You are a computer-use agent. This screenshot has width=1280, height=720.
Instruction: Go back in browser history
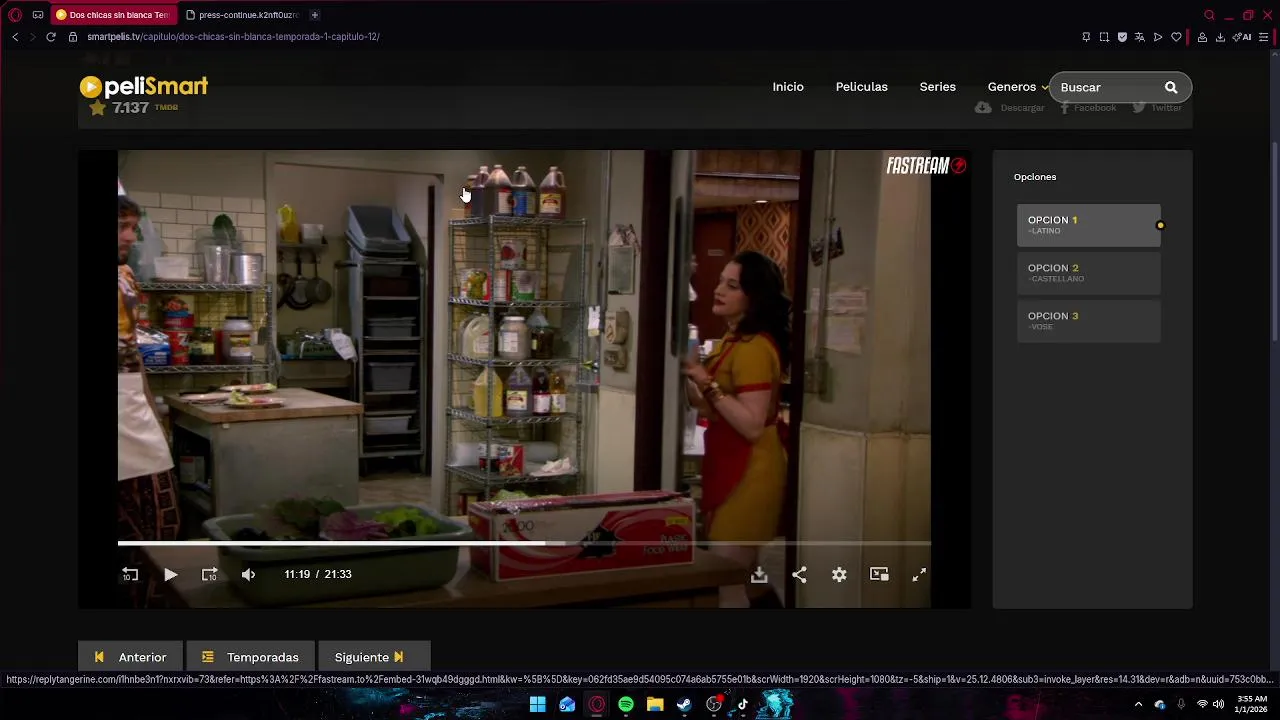(x=15, y=37)
